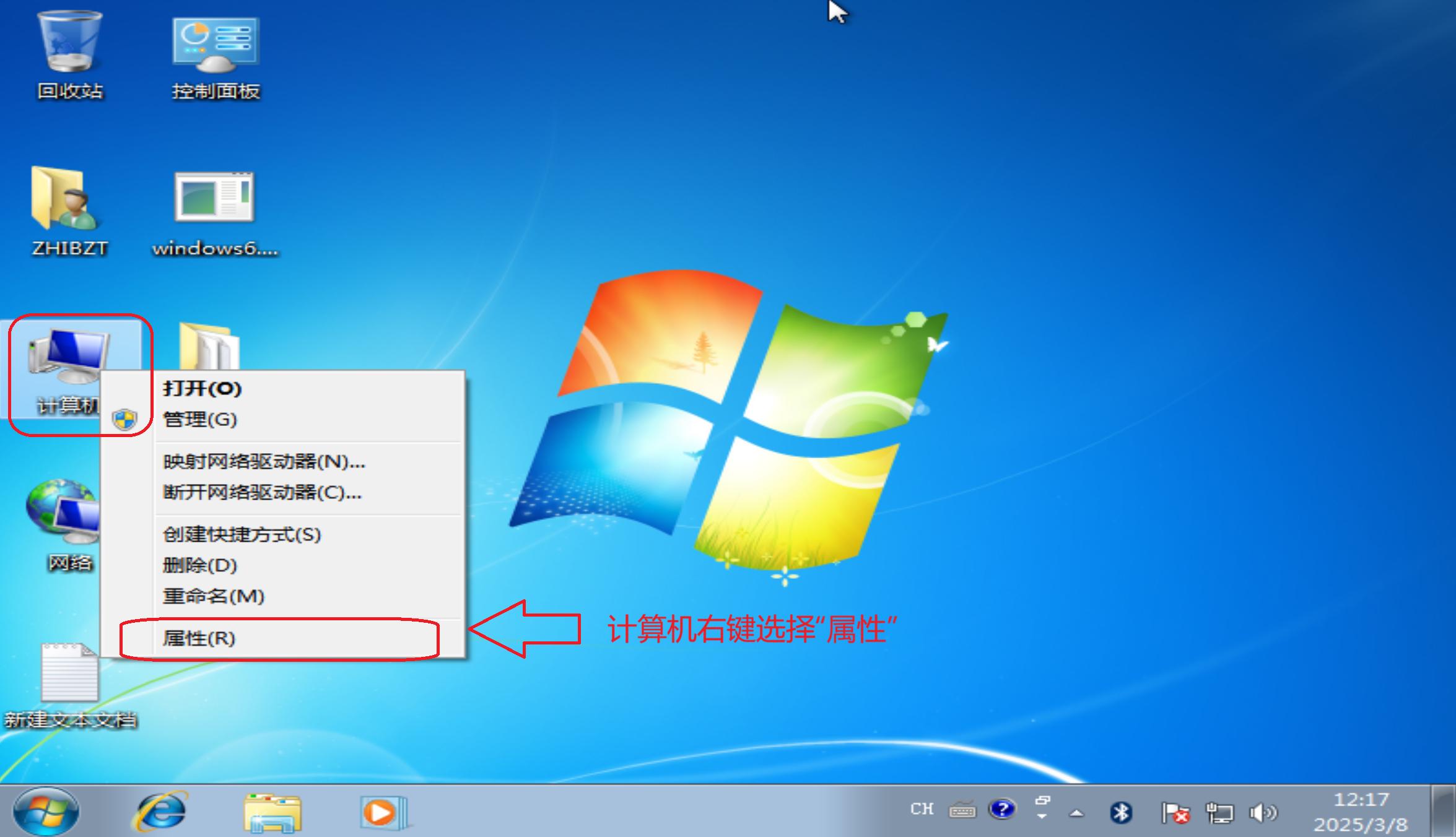This screenshot has height=837, width=1456.
Task: Launch Internet Explorer from the taskbar
Action: pos(160,811)
